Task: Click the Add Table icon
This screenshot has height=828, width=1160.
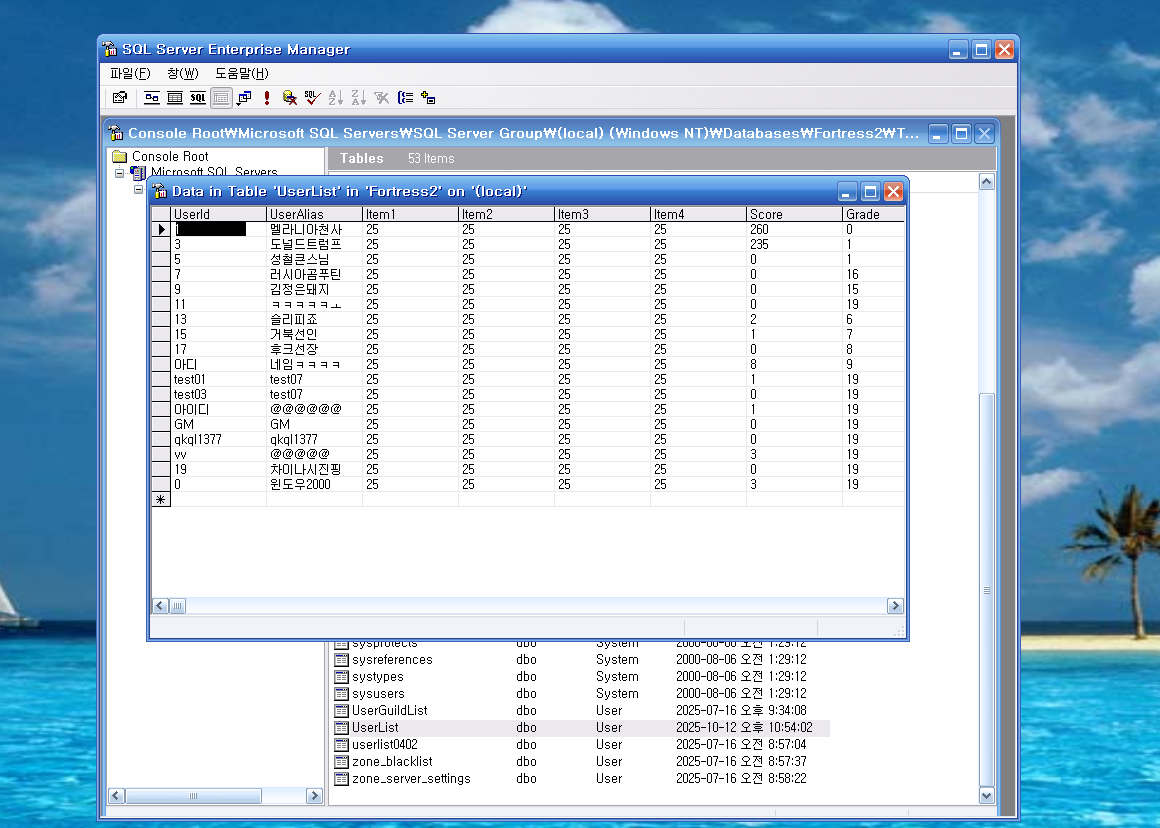Action: pyautogui.click(x=428, y=98)
